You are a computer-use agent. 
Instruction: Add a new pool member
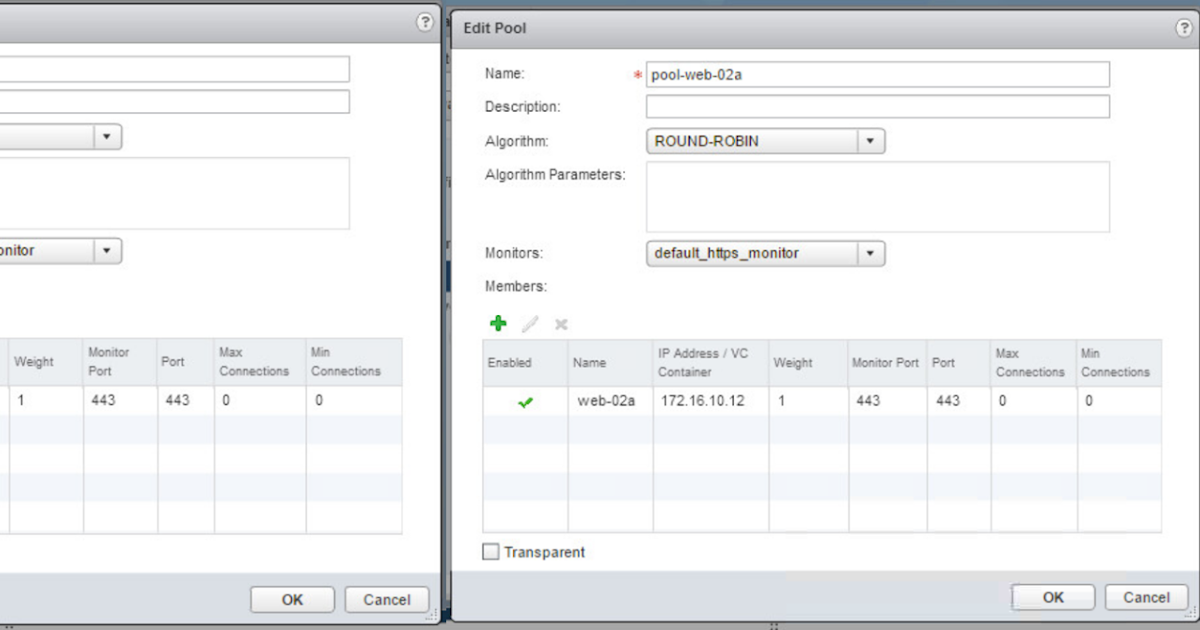[x=498, y=323]
